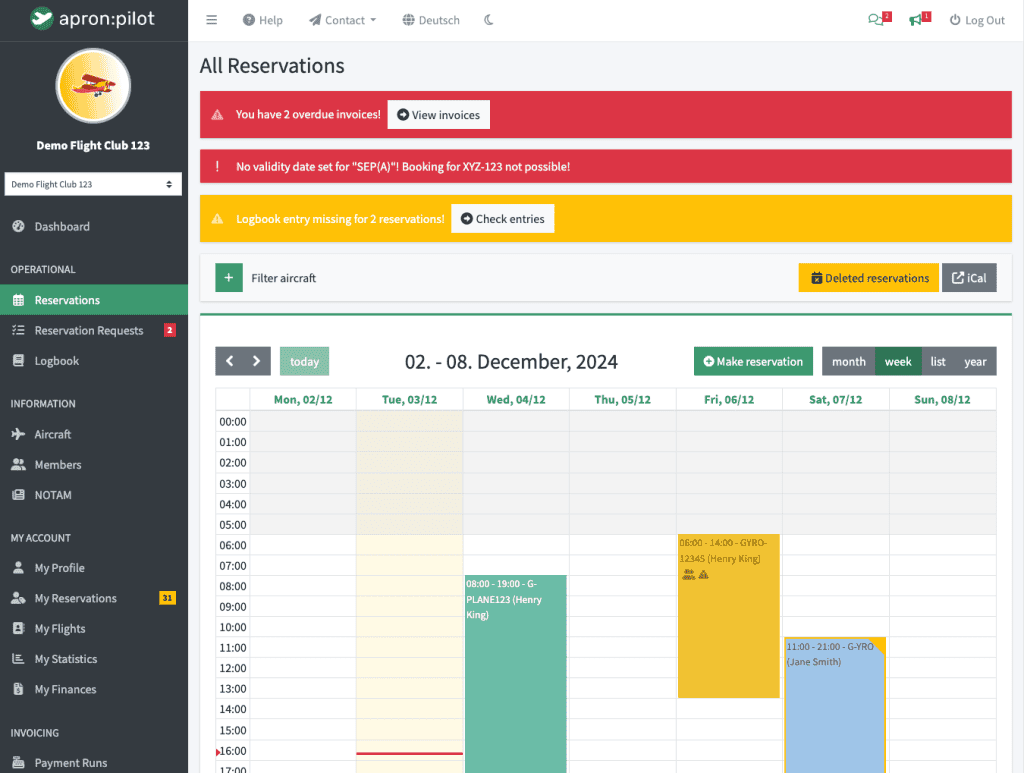Image resolution: width=1024 pixels, height=773 pixels.
Task: Click the warning icons on GYRO-12345 reservation
Action: pos(696,575)
